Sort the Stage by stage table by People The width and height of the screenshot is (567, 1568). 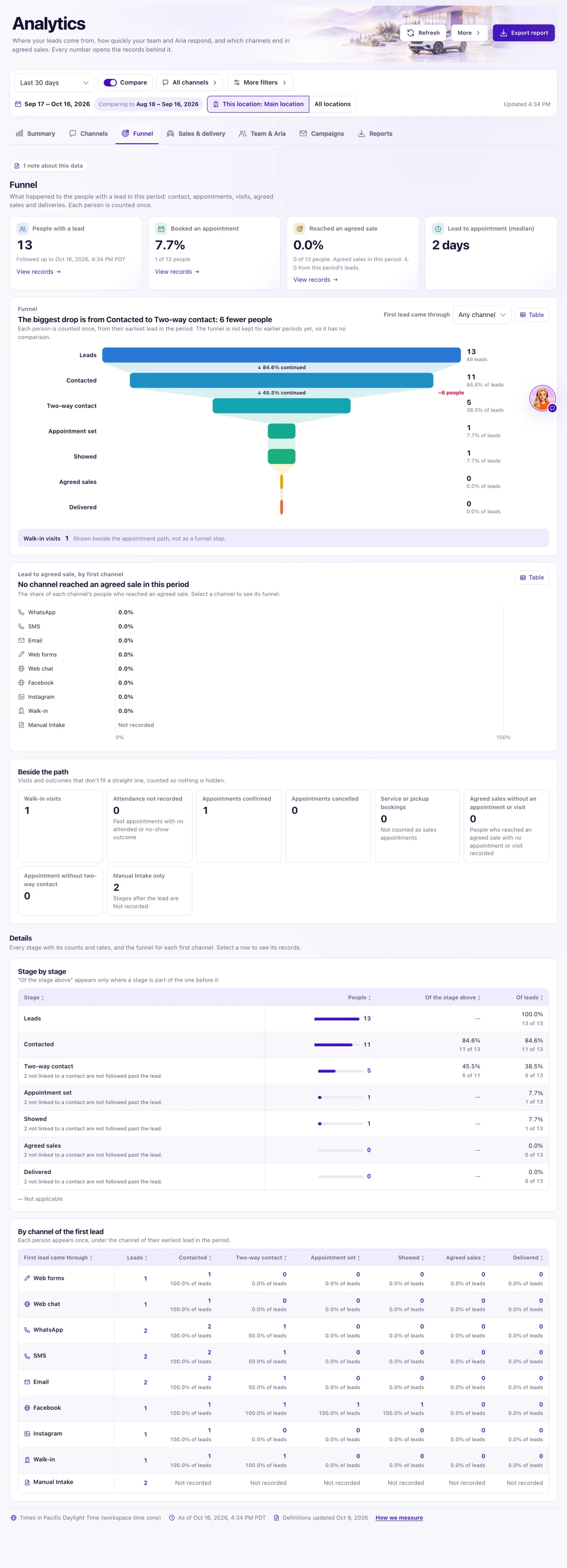coord(359,998)
